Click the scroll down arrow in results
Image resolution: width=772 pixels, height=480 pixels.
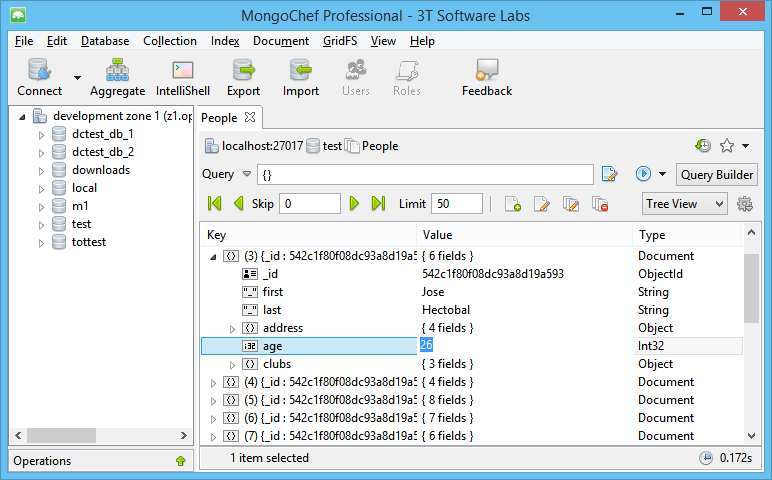coord(751,436)
